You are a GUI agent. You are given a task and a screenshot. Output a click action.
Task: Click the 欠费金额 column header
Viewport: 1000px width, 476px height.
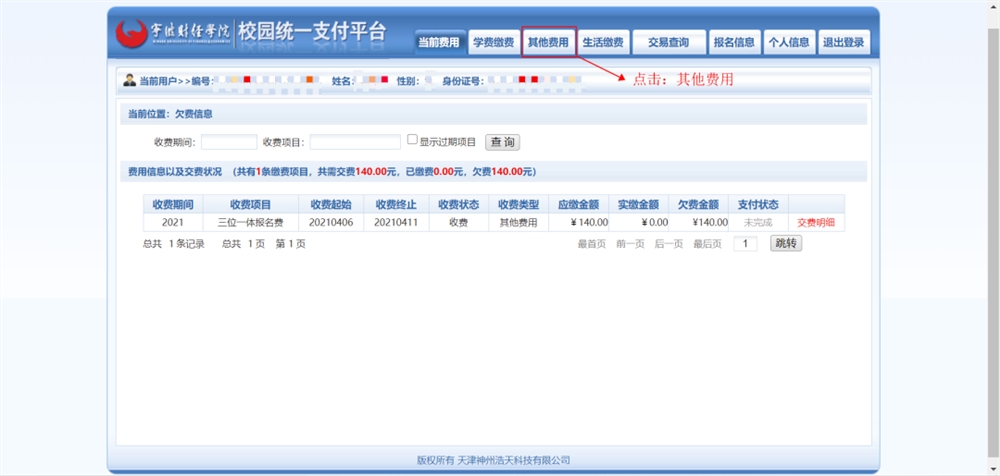698,205
